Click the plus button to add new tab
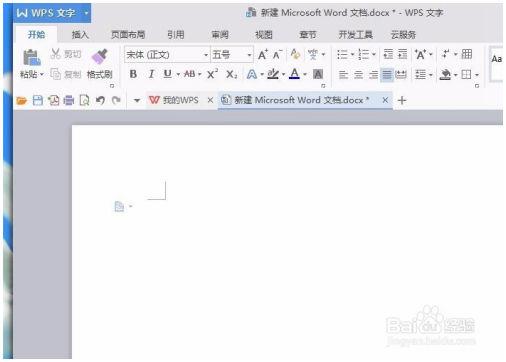This screenshot has height=362, width=506. tap(402, 100)
